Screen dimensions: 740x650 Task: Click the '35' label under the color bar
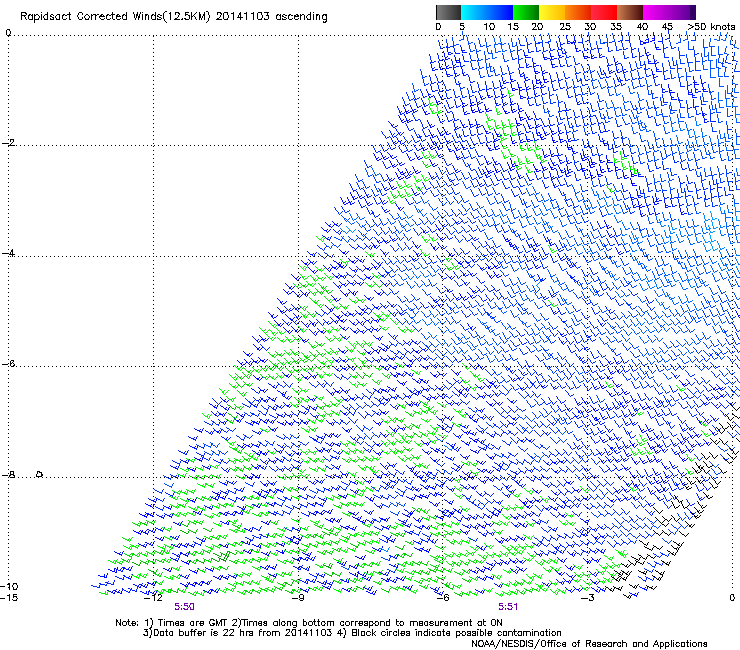[x=616, y=27]
